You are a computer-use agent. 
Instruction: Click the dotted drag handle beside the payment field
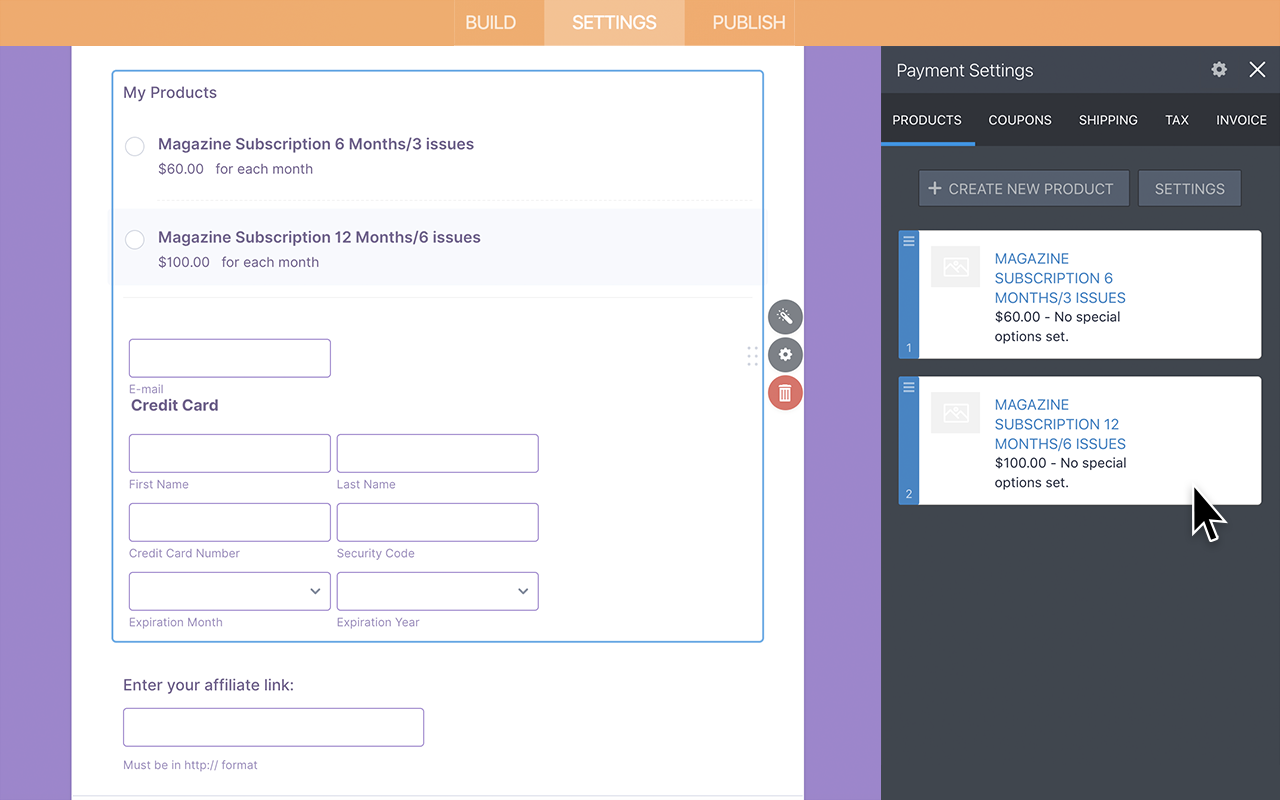coord(752,355)
